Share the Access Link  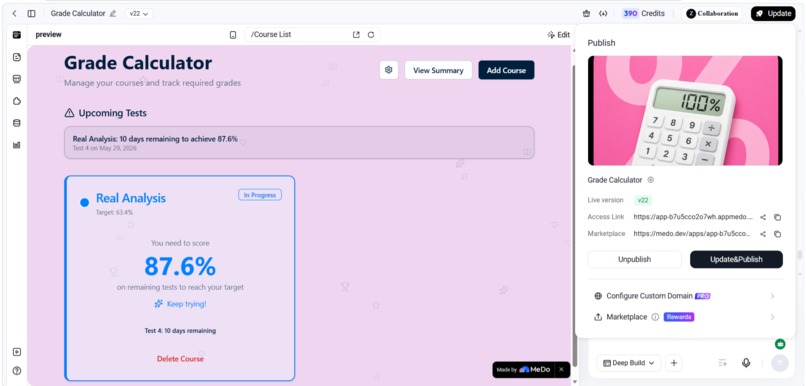(763, 217)
